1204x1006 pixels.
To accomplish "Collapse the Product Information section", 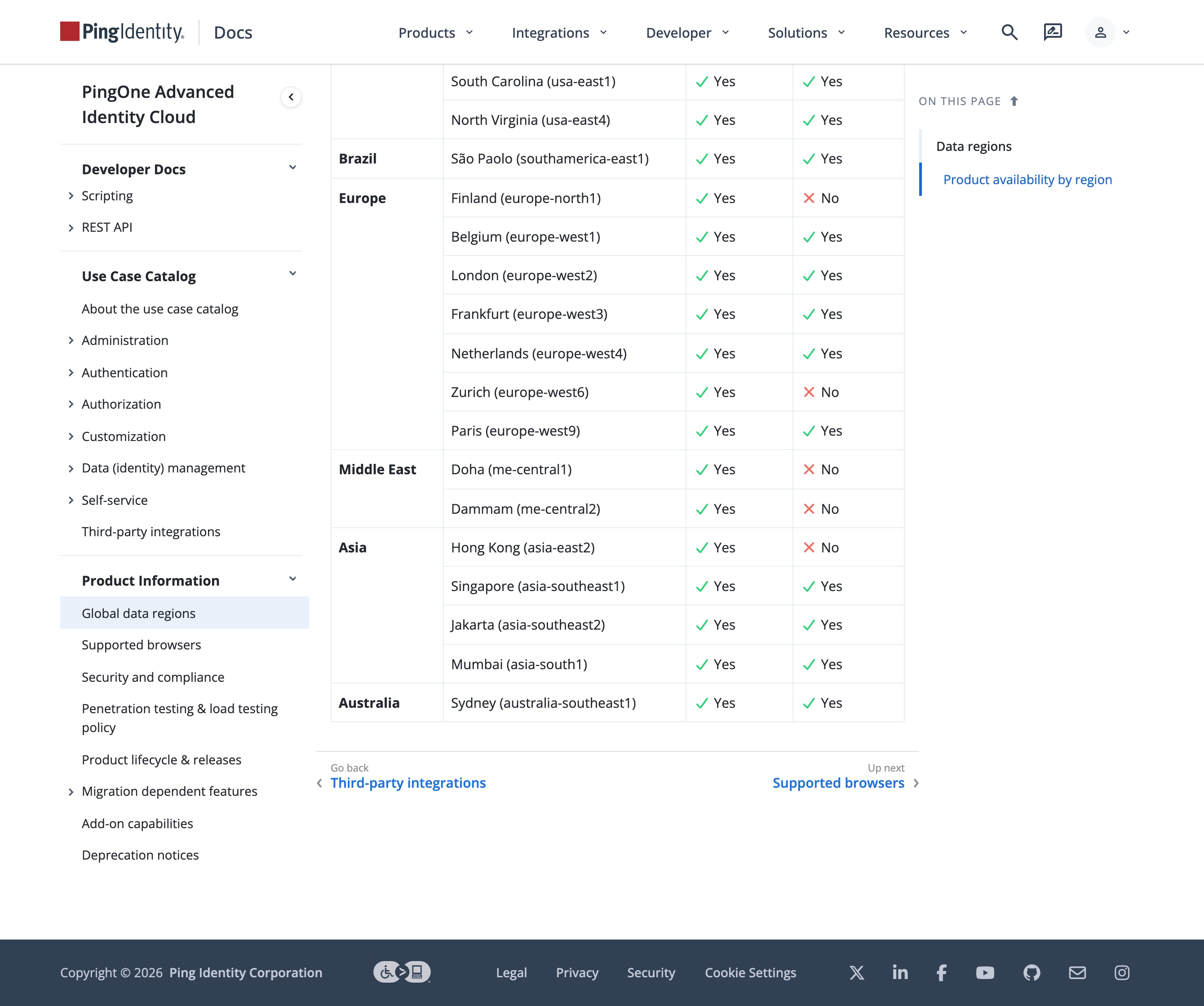I will click(x=292, y=579).
